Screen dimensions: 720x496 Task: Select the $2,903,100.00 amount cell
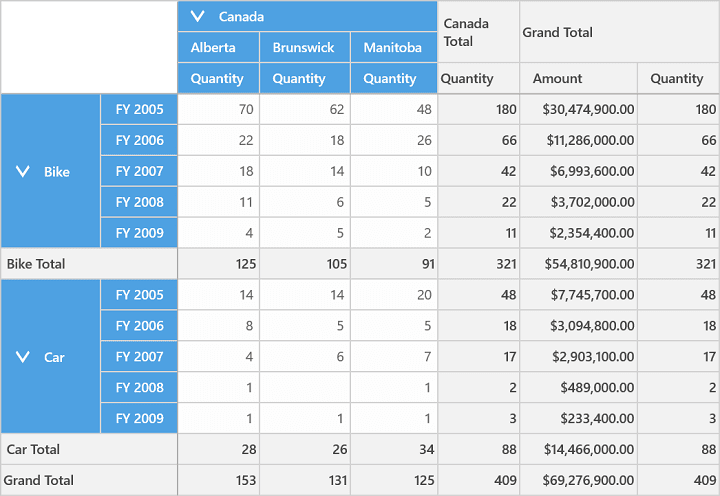point(579,356)
